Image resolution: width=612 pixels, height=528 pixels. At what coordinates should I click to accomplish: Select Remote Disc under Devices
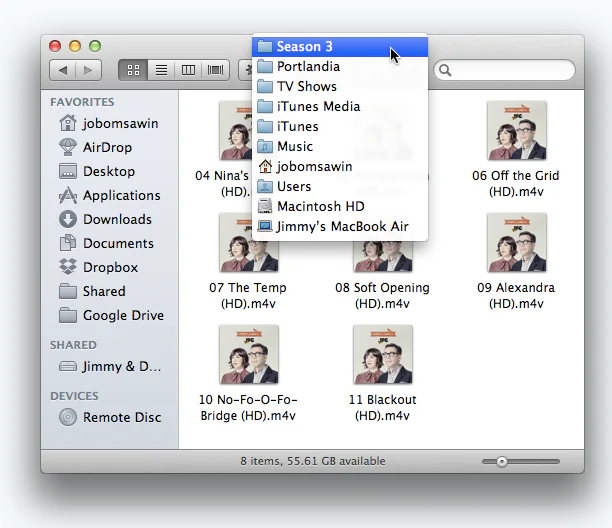click(x=109, y=417)
